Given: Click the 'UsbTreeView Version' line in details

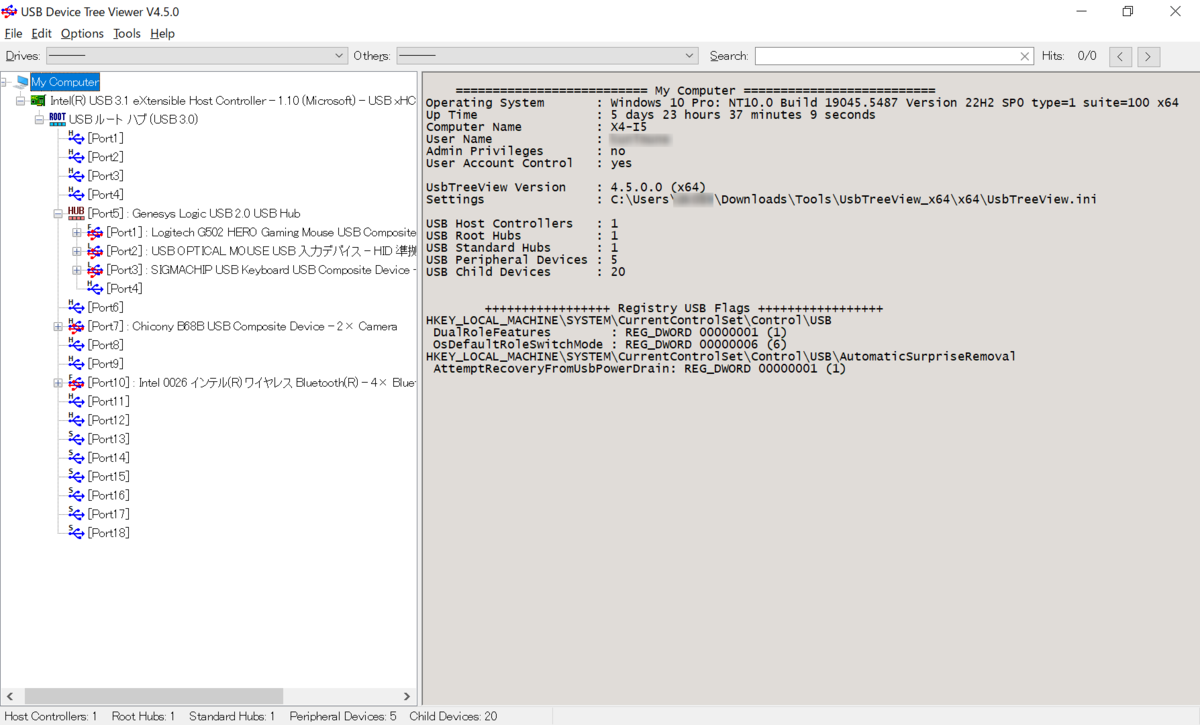Looking at the screenshot, I should tap(566, 187).
